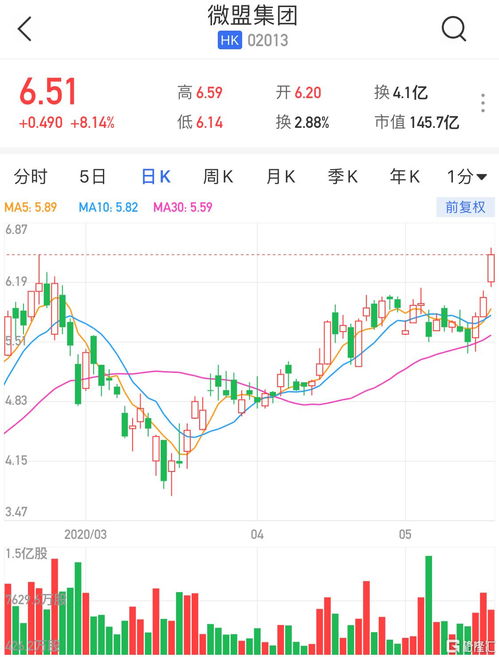Click the current price 6.51
Screen dimensions: 499x657
48,91
